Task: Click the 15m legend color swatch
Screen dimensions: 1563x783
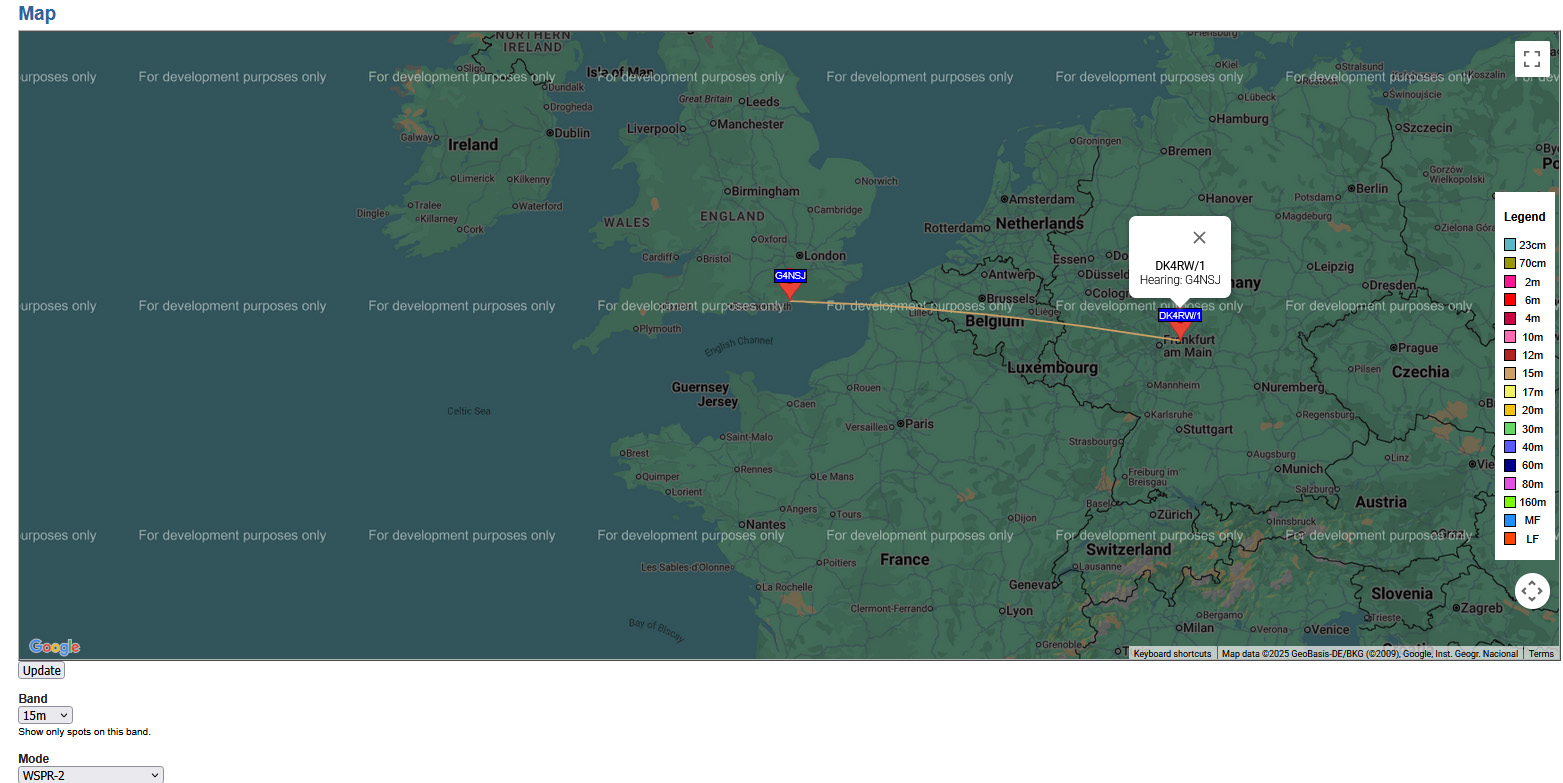Action: pos(1510,373)
